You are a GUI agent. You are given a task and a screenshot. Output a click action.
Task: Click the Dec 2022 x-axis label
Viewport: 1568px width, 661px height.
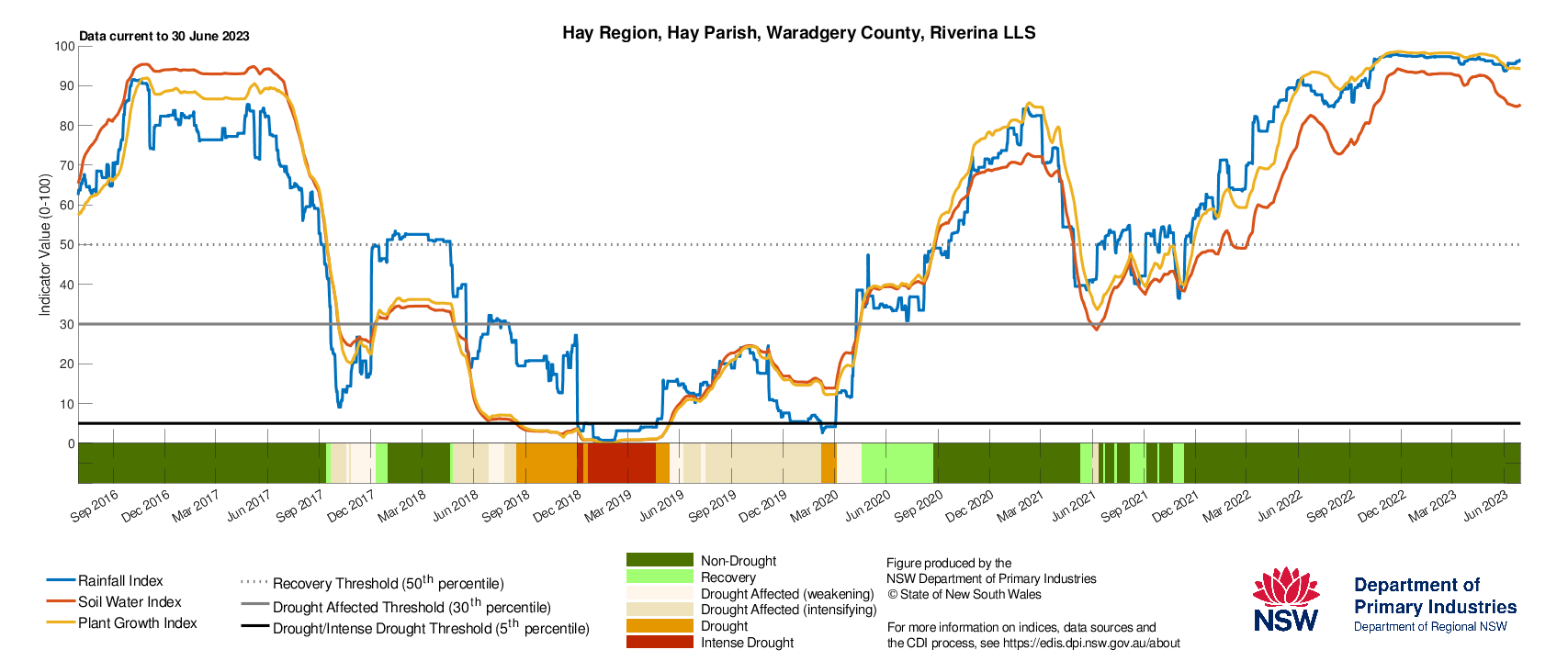1382,506
